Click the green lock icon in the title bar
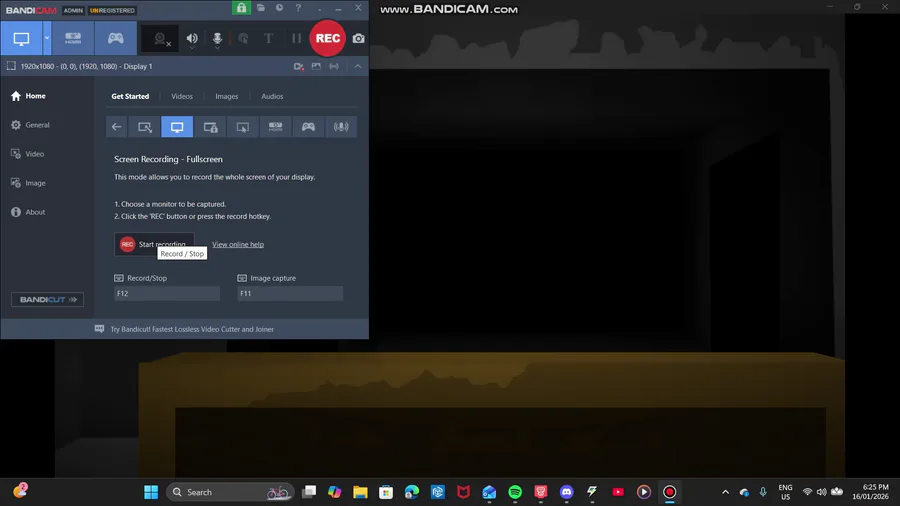 pos(241,8)
